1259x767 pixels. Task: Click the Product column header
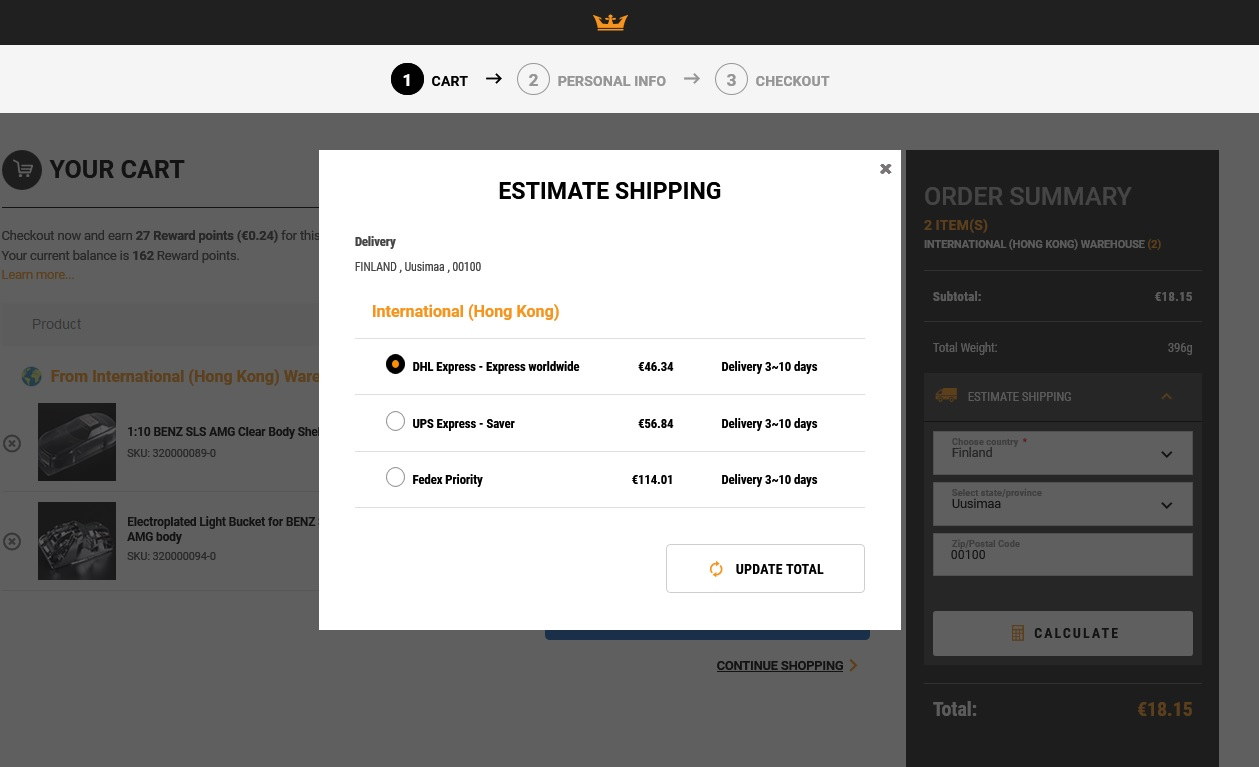point(56,324)
